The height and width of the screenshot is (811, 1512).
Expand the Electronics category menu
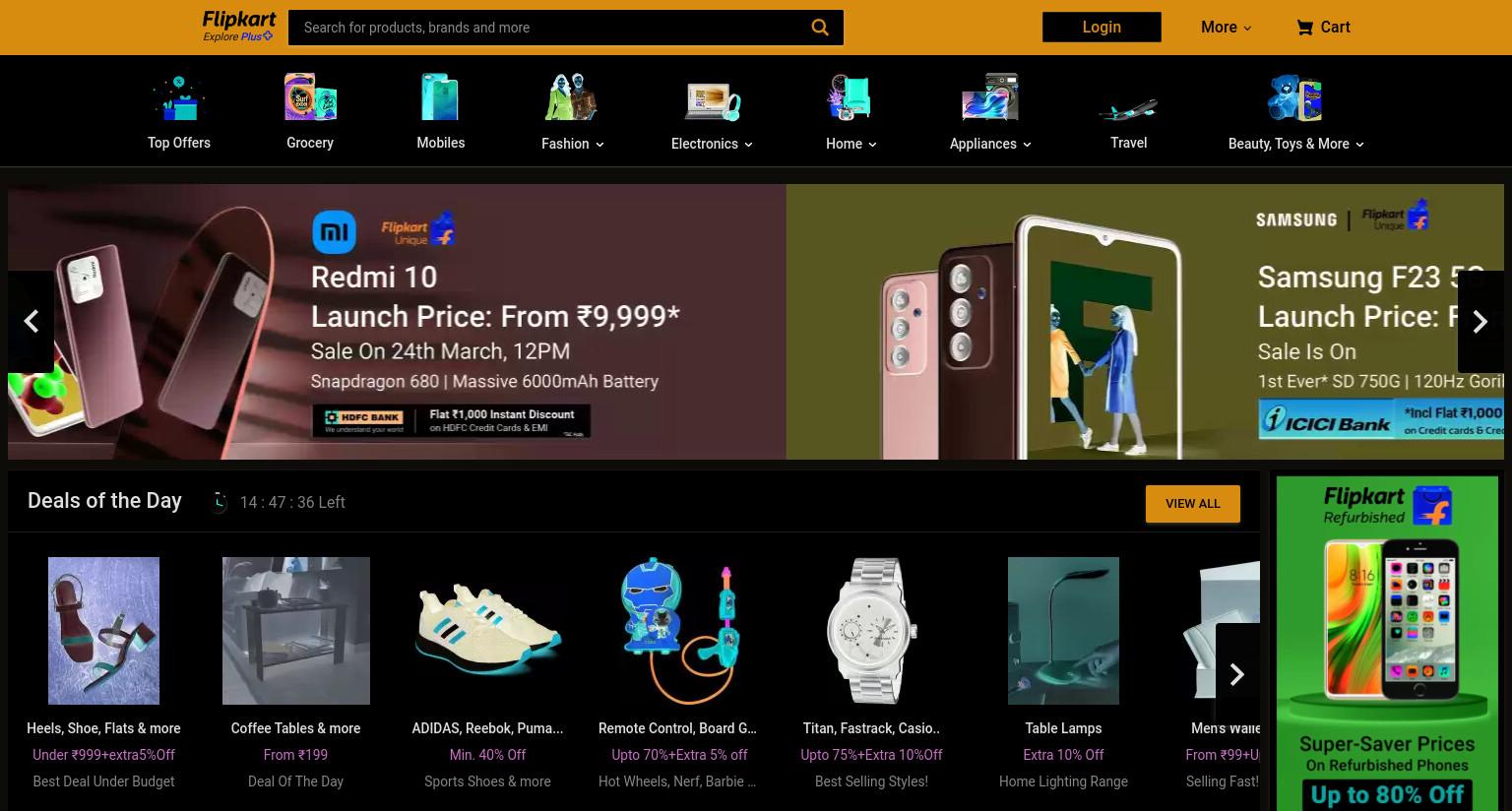(x=712, y=144)
